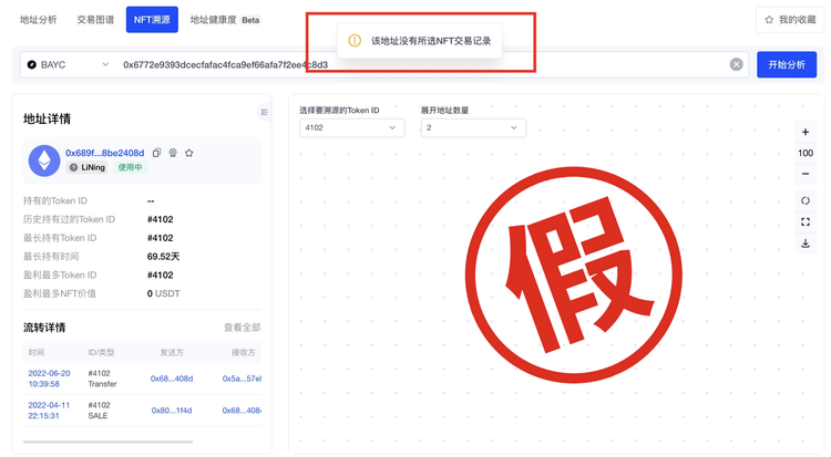Open the 地址健康度 Beta tab
The height and width of the screenshot is (457, 831).
tap(225, 20)
